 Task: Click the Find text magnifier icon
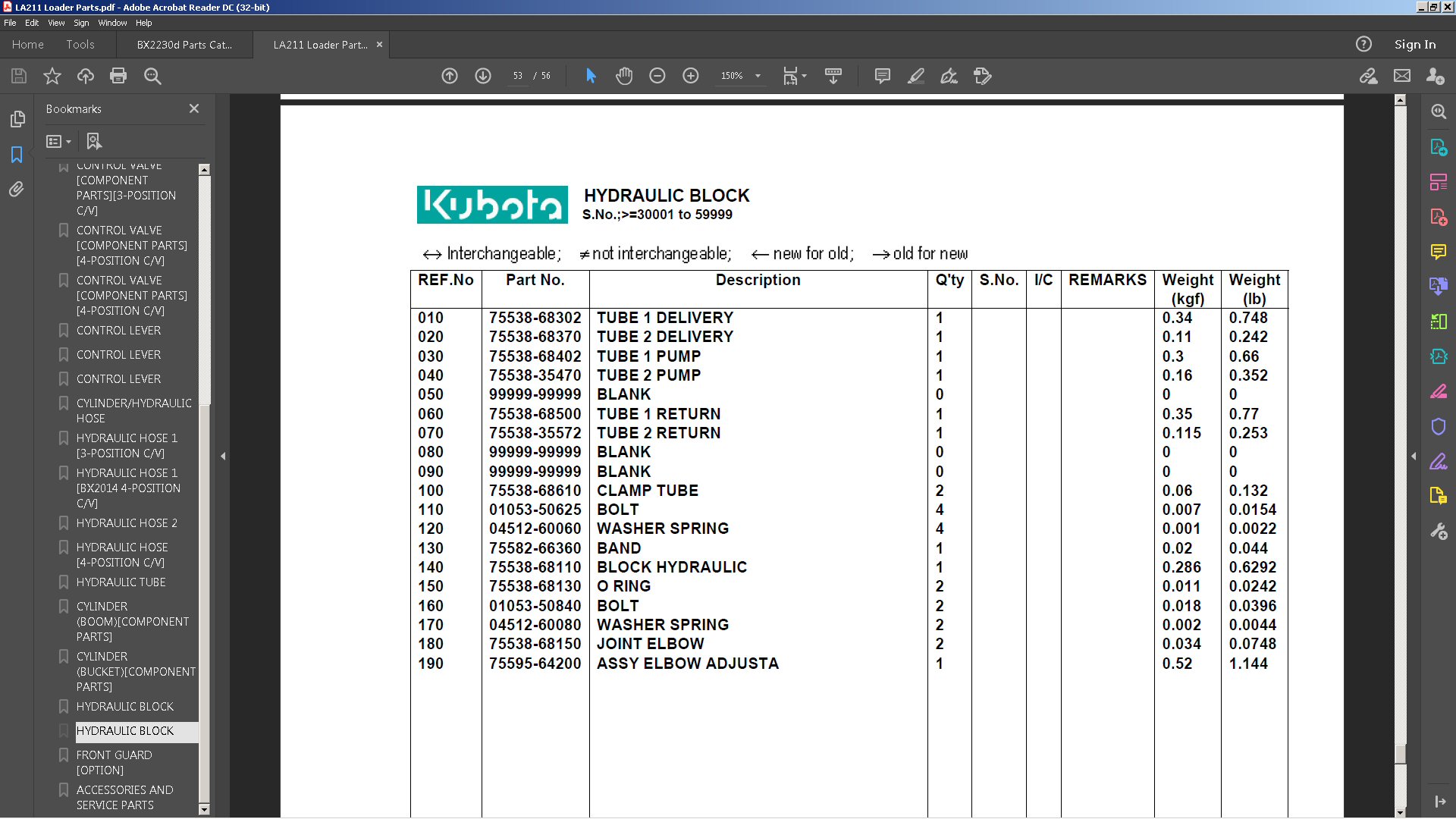[x=152, y=76]
